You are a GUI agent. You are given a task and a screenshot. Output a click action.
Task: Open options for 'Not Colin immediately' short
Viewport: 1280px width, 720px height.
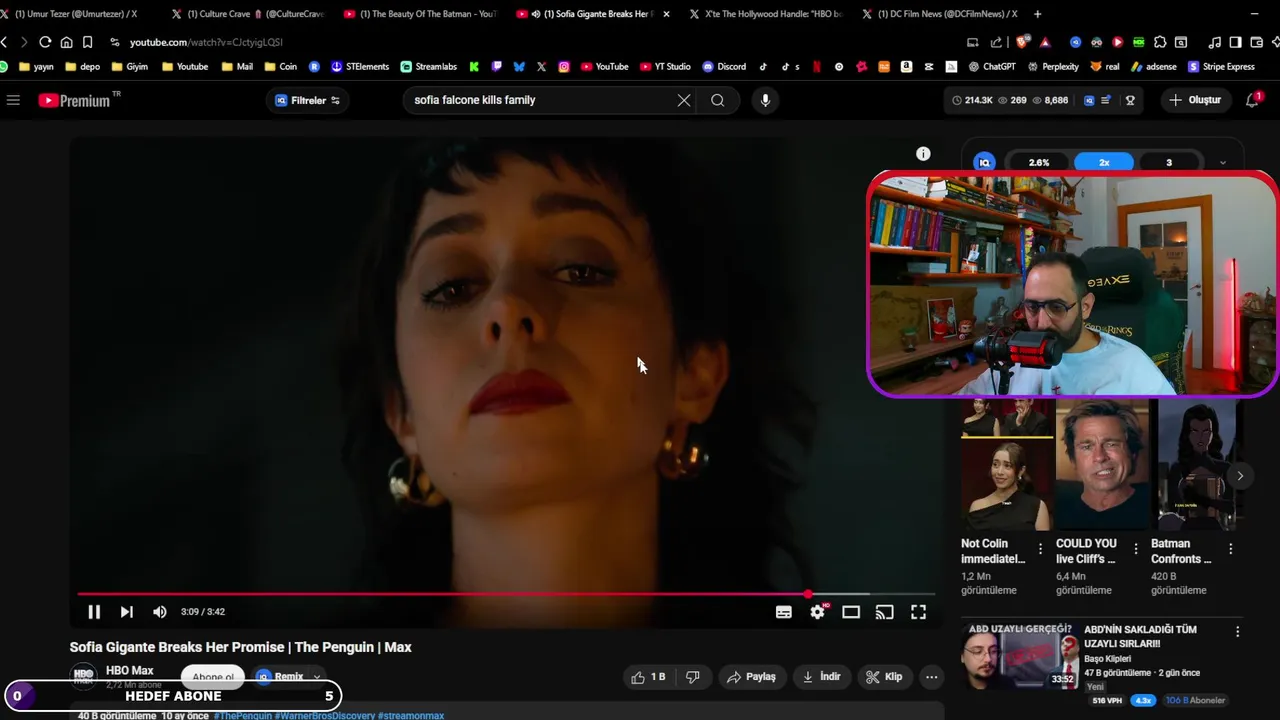tap(1040, 549)
